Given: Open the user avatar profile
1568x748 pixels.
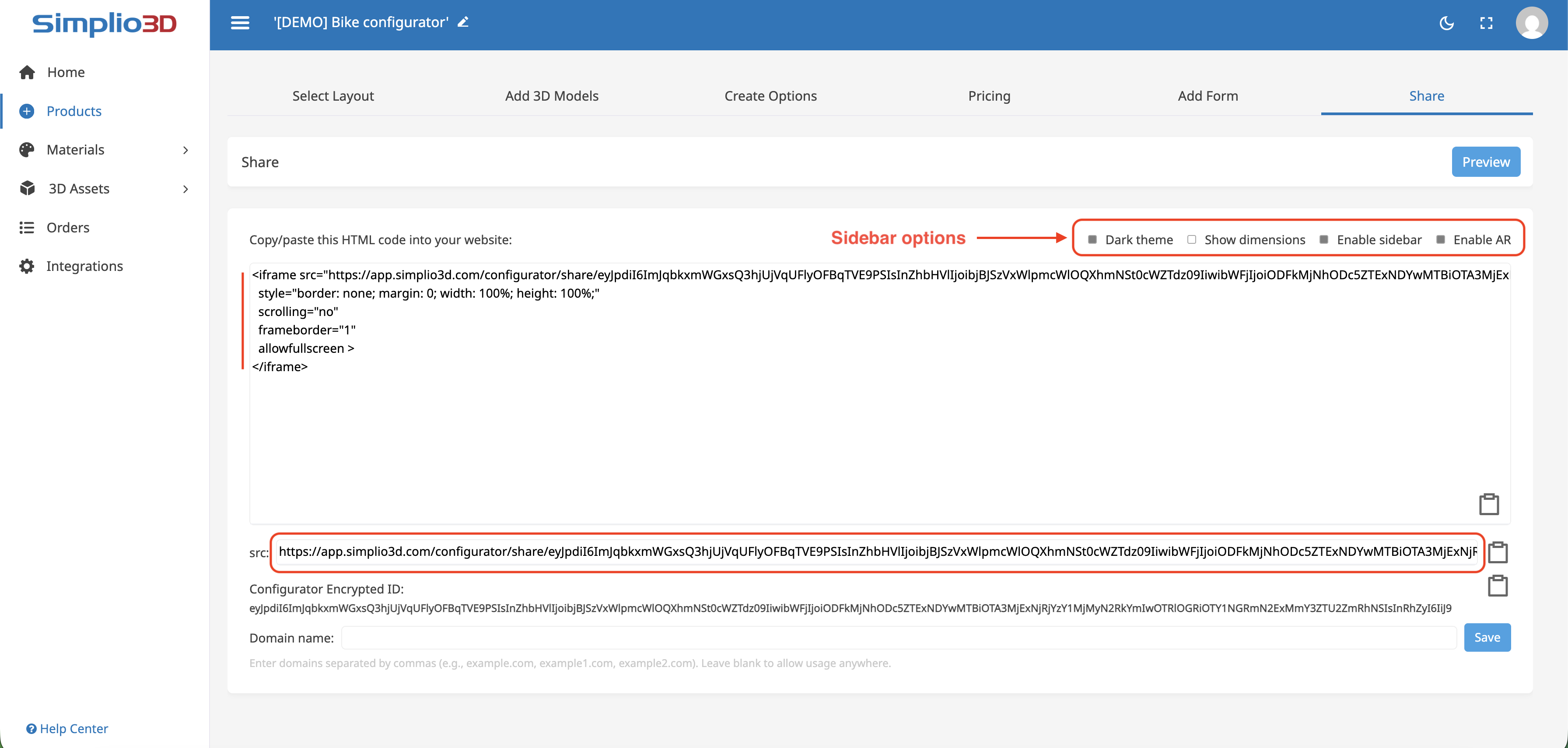Looking at the screenshot, I should tap(1532, 23).
